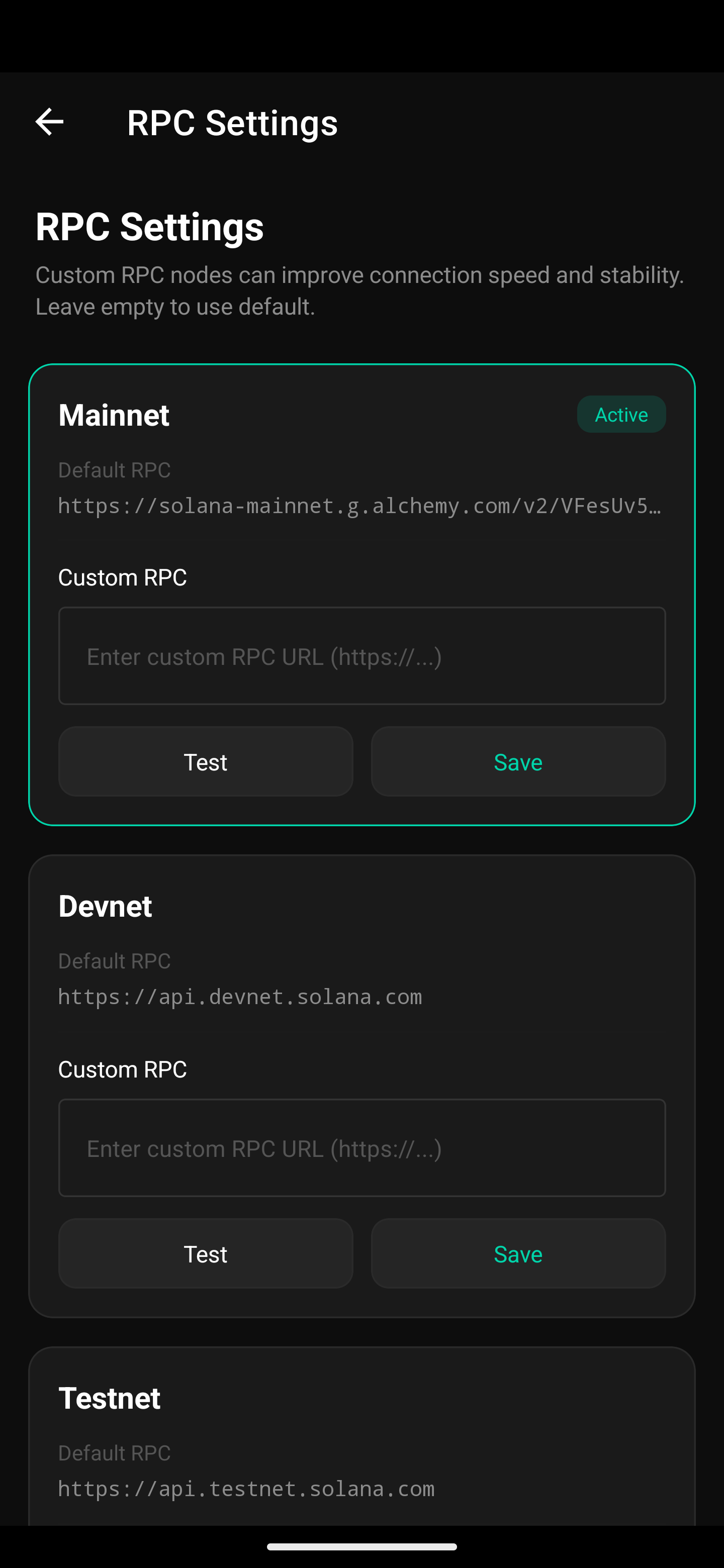
Task: Tap the description text about custom RPC nodes
Action: (360, 290)
